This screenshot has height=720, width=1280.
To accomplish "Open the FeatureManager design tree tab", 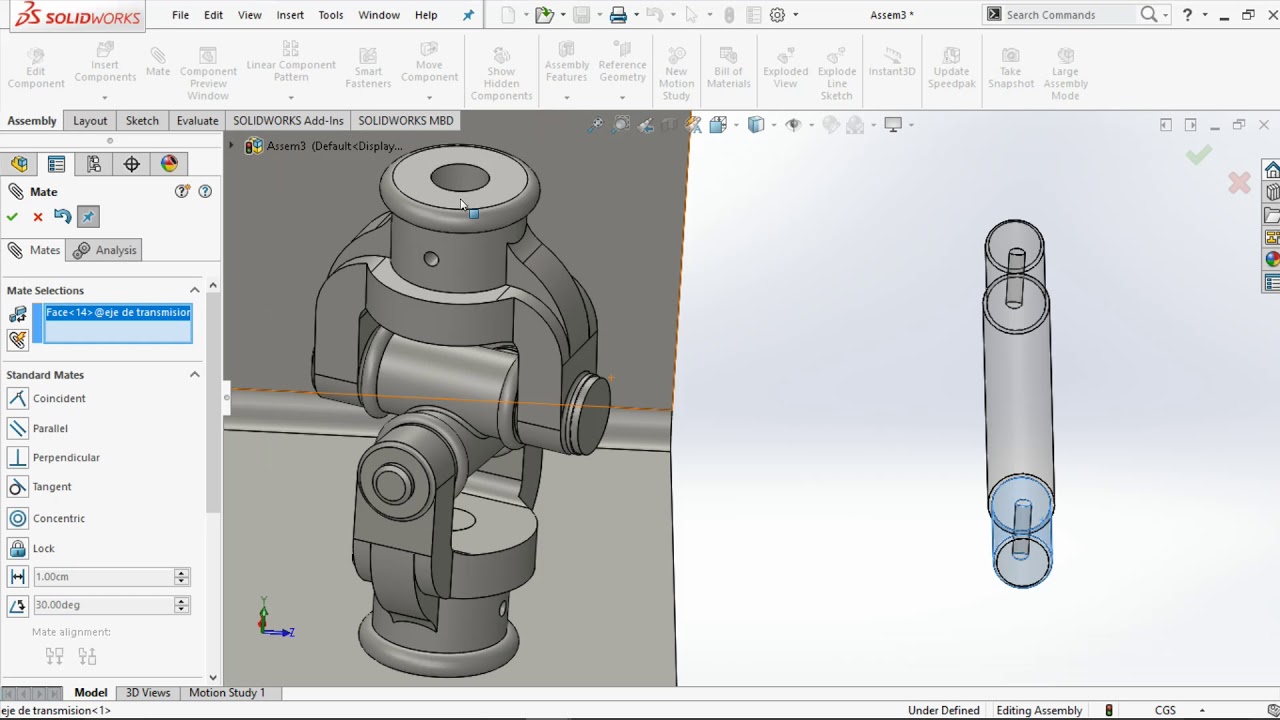I will click(19, 164).
